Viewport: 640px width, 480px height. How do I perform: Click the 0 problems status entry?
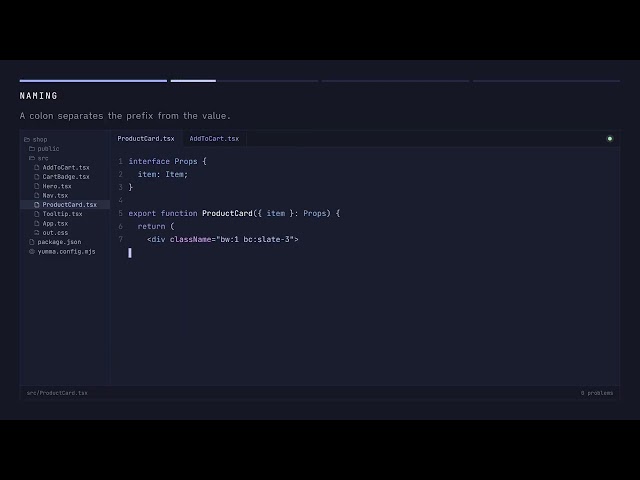pyautogui.click(x=597, y=393)
